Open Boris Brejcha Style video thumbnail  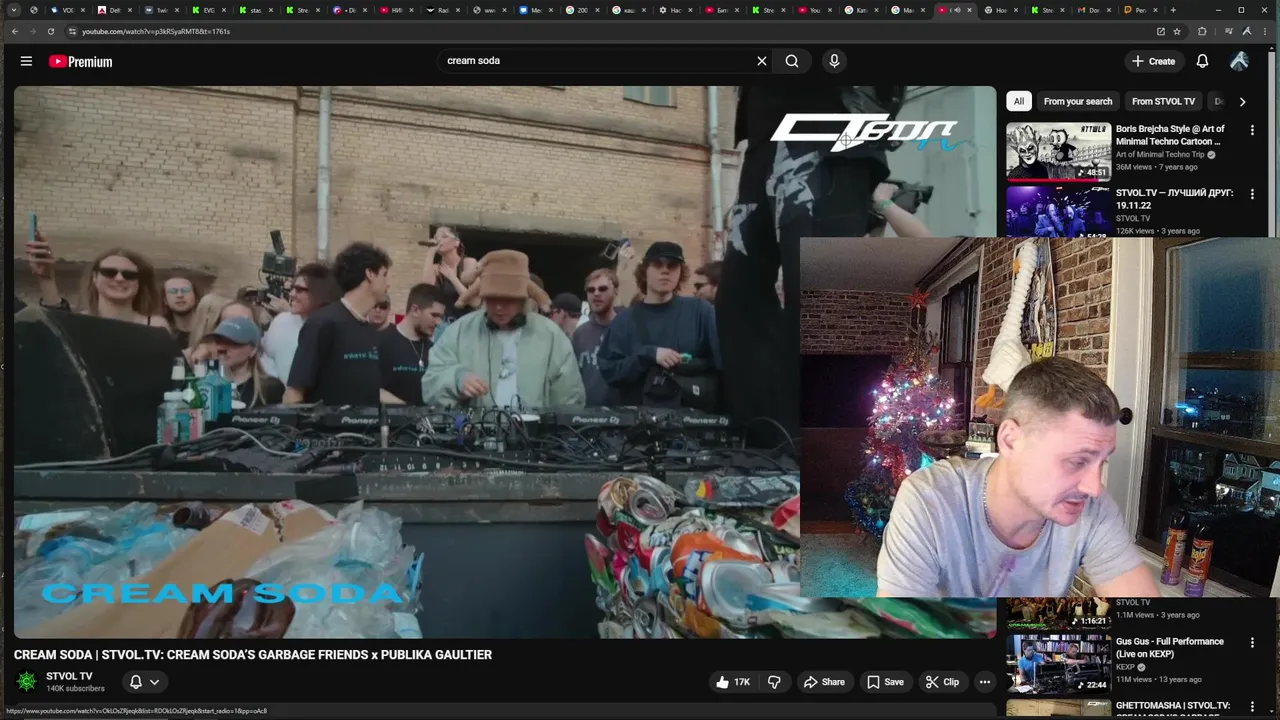point(1058,151)
